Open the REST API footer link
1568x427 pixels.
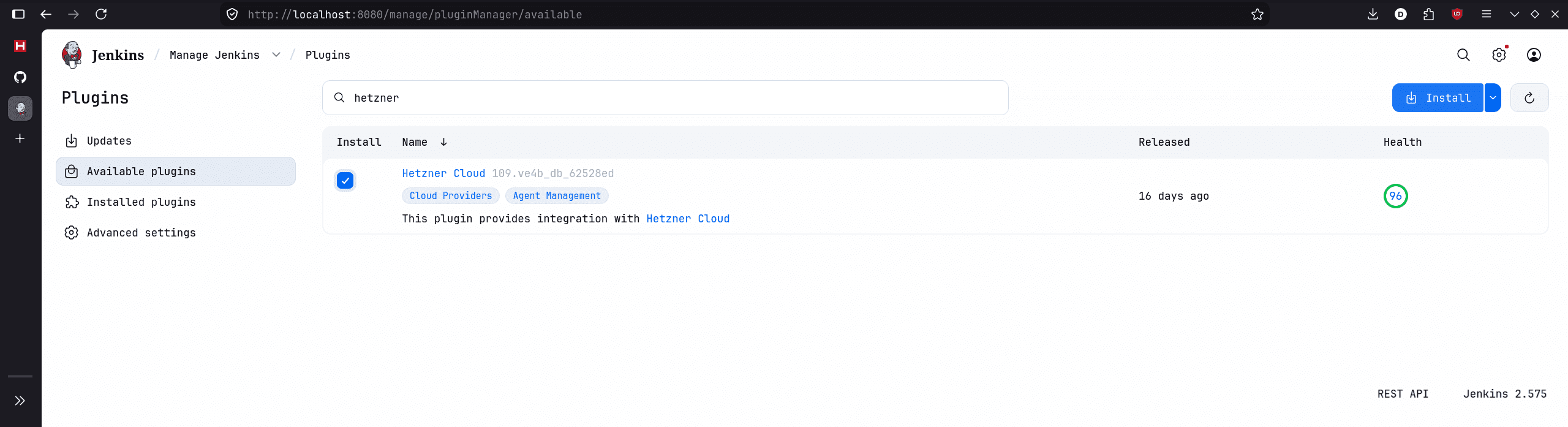pyautogui.click(x=1403, y=394)
